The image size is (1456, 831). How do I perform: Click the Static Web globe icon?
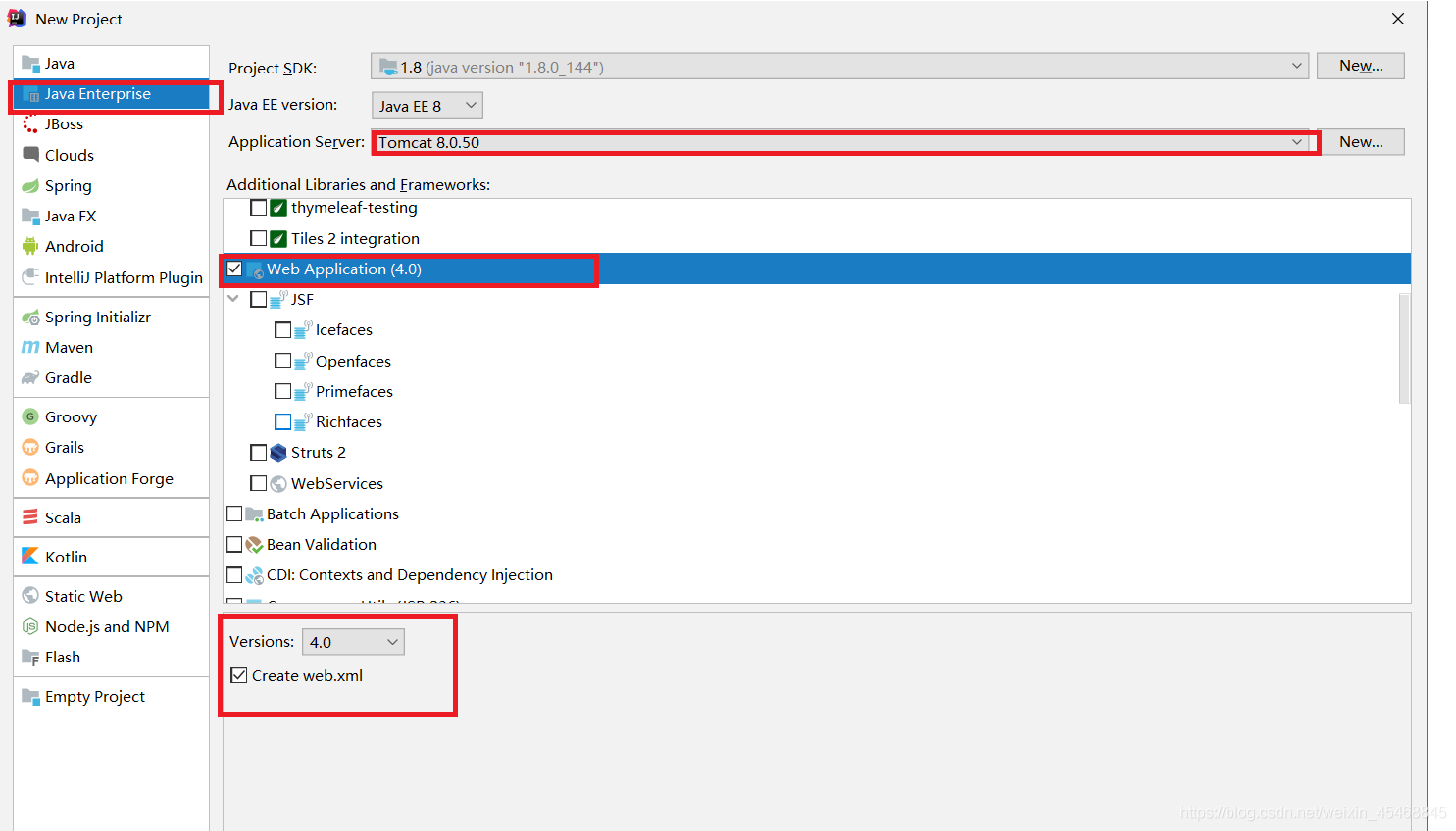(x=30, y=596)
